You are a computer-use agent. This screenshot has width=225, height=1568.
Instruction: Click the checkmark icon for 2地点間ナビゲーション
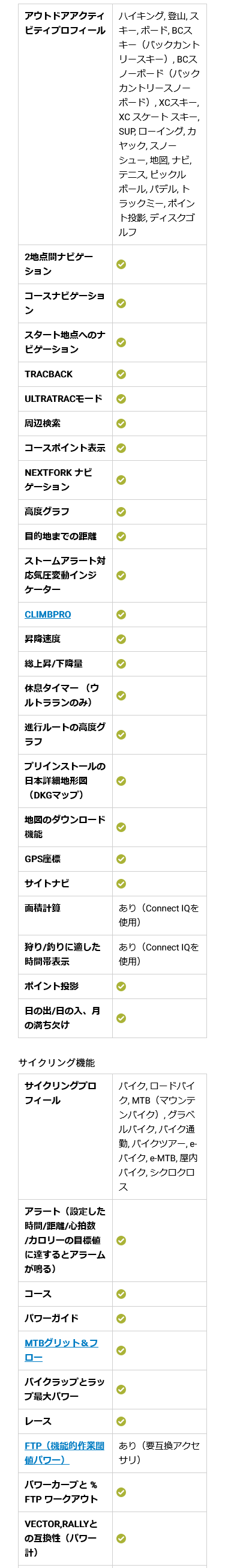121,264
